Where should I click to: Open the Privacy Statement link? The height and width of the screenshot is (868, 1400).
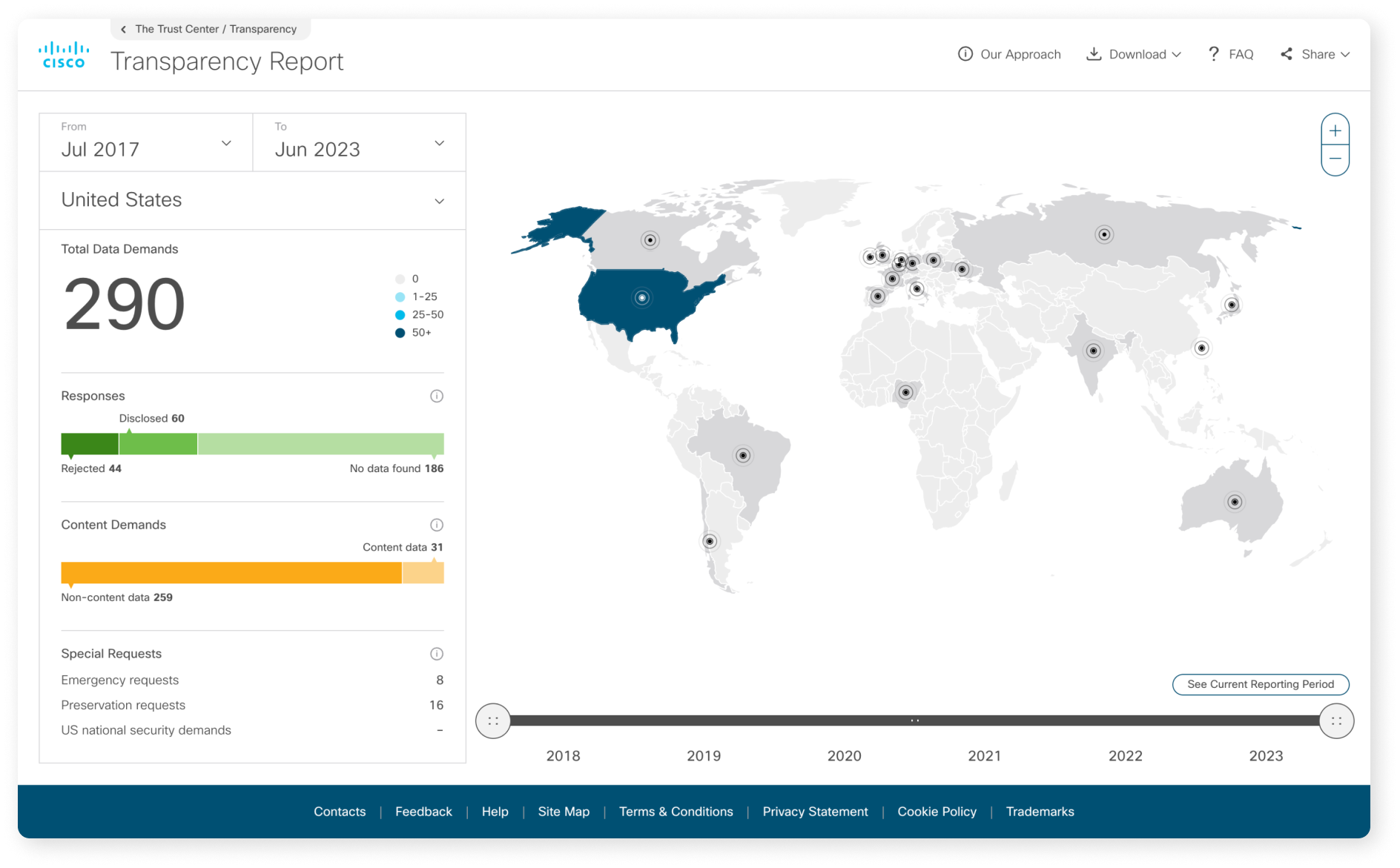[815, 811]
